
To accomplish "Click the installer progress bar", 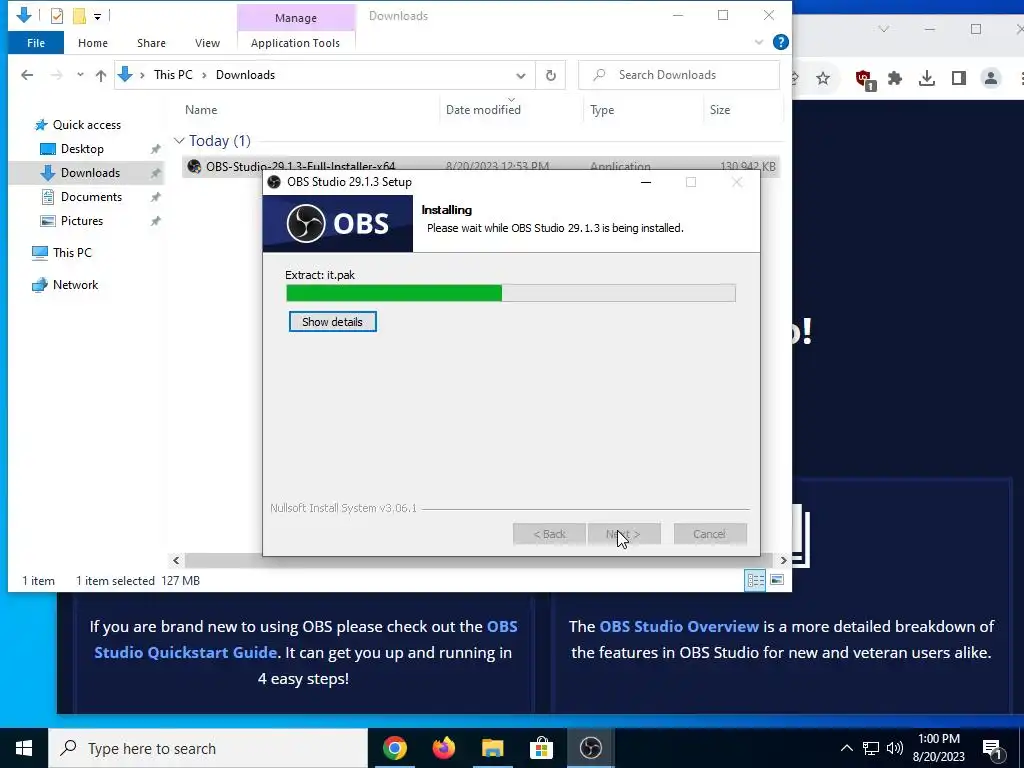I will (x=511, y=293).
